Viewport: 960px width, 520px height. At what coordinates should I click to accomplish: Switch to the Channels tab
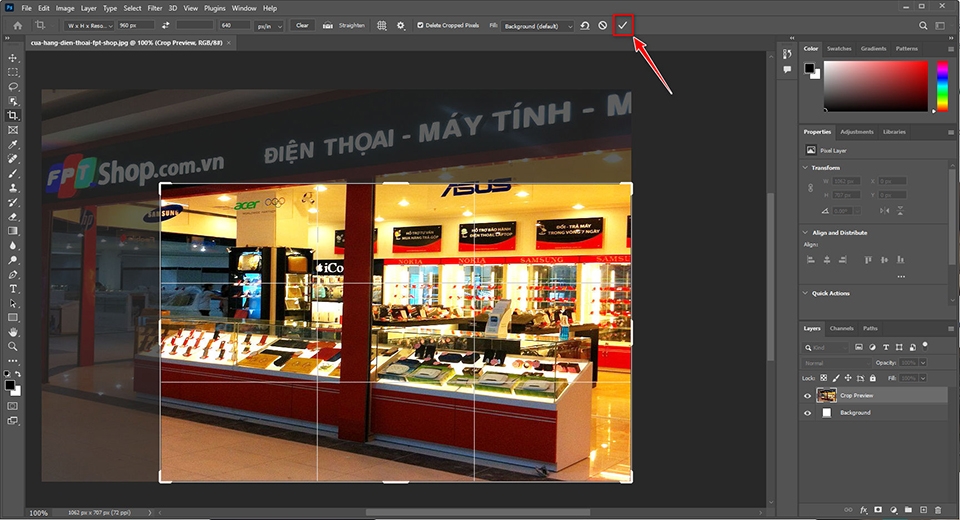[x=841, y=328]
